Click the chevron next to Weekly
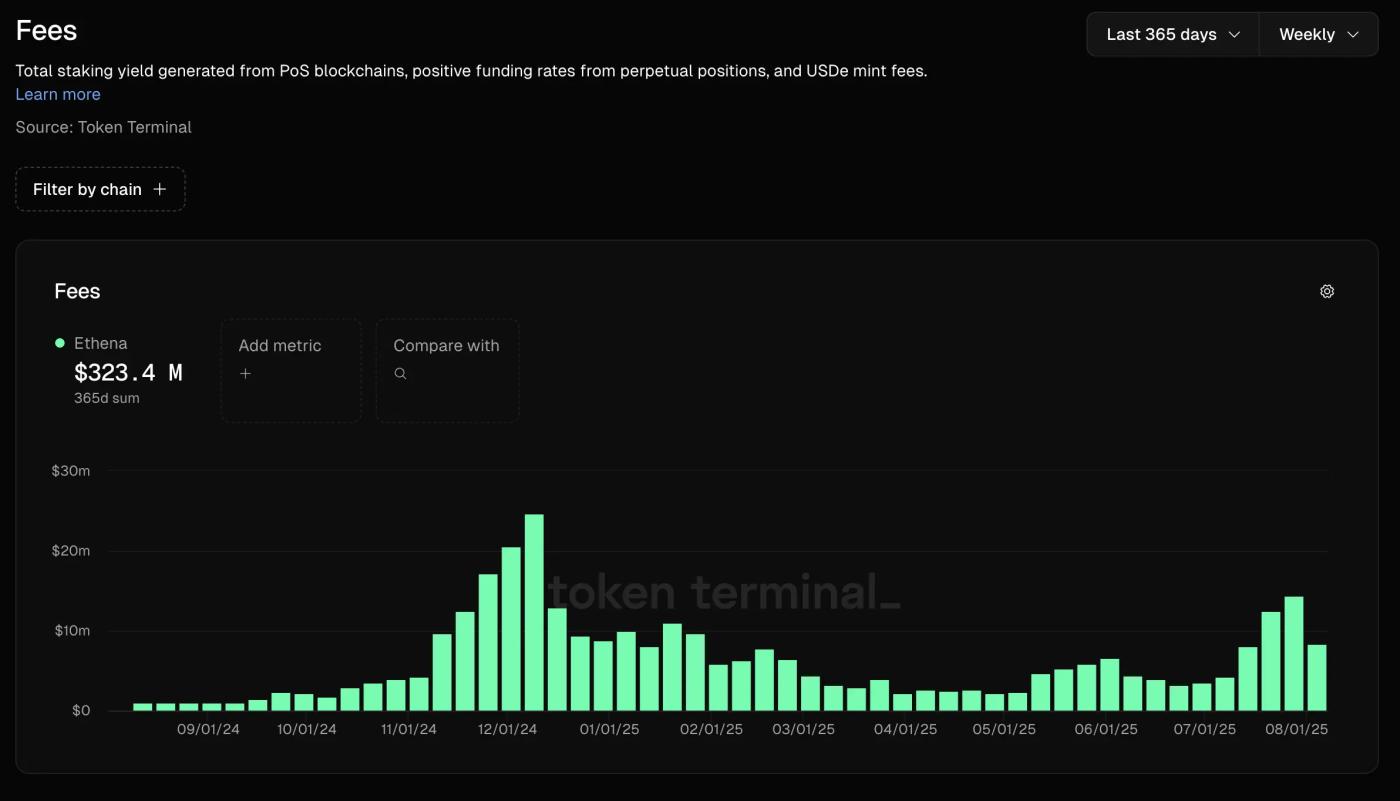The image size is (1400, 801). click(1353, 34)
